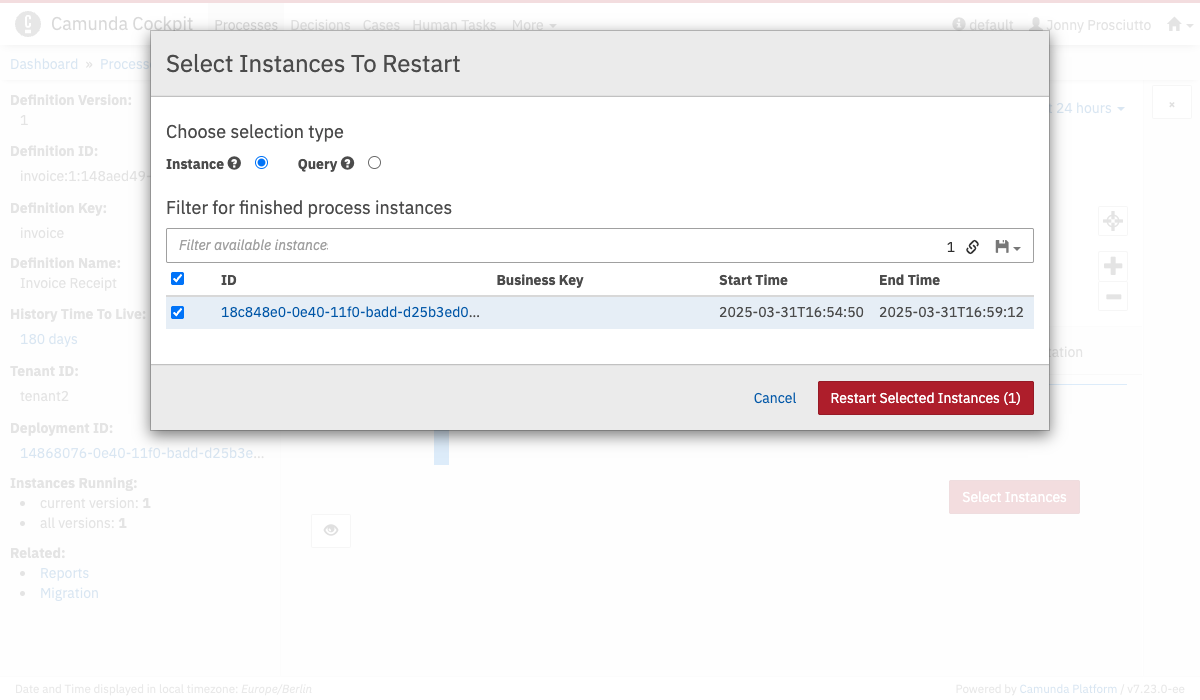
Task: Uncheck the 18c848e0 instance row checkbox
Action: coord(178,312)
